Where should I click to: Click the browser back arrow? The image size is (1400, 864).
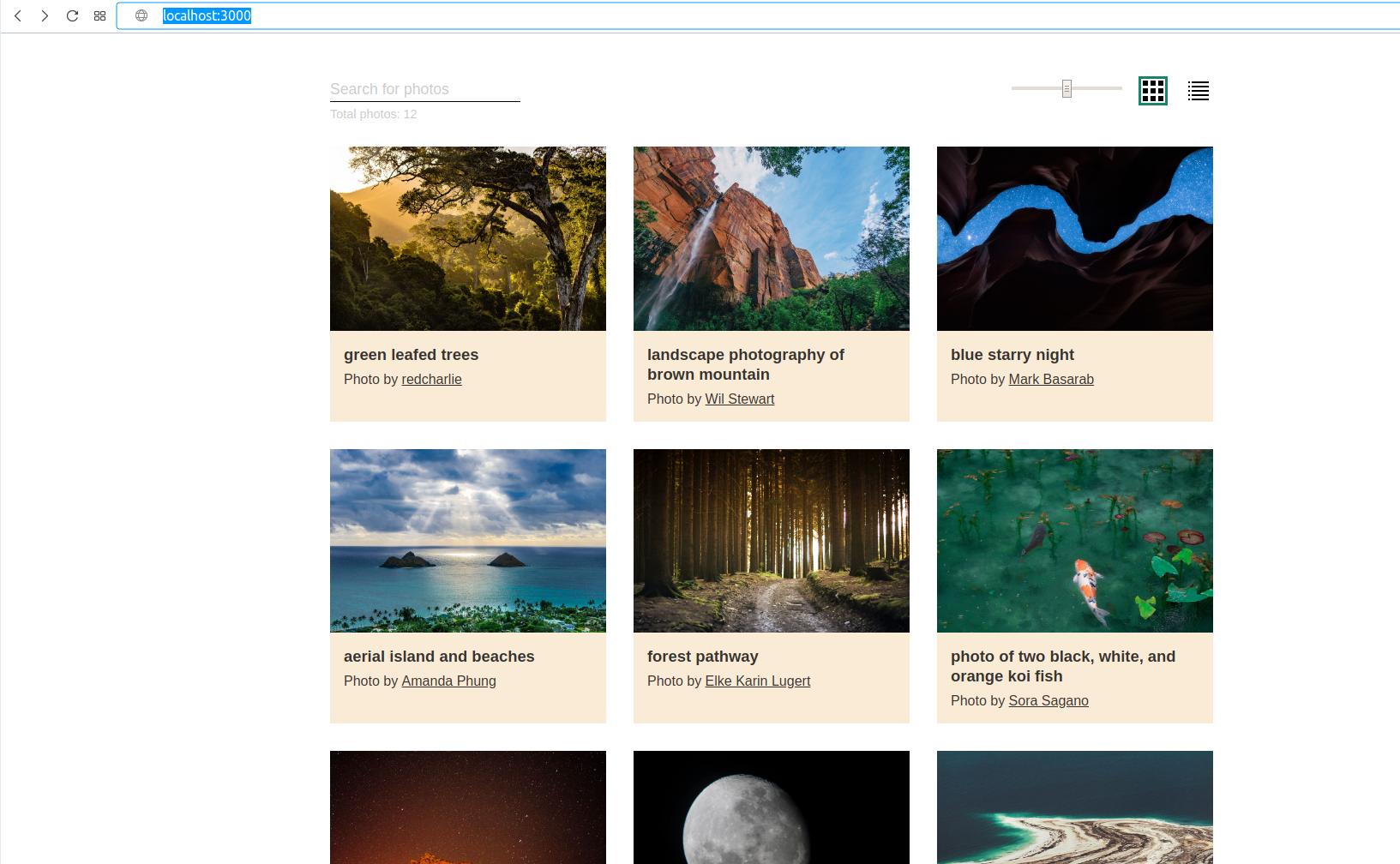pyautogui.click(x=18, y=15)
